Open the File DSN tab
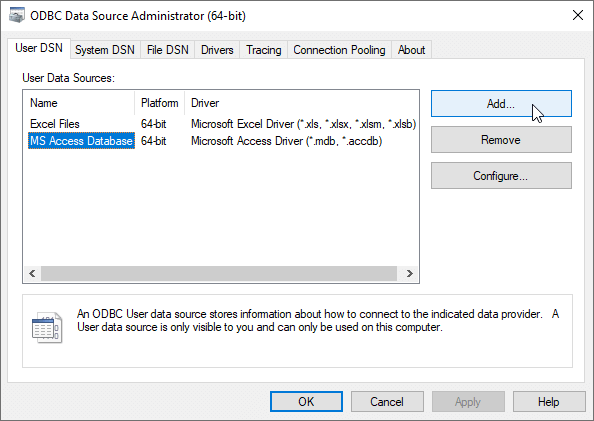 (x=167, y=50)
